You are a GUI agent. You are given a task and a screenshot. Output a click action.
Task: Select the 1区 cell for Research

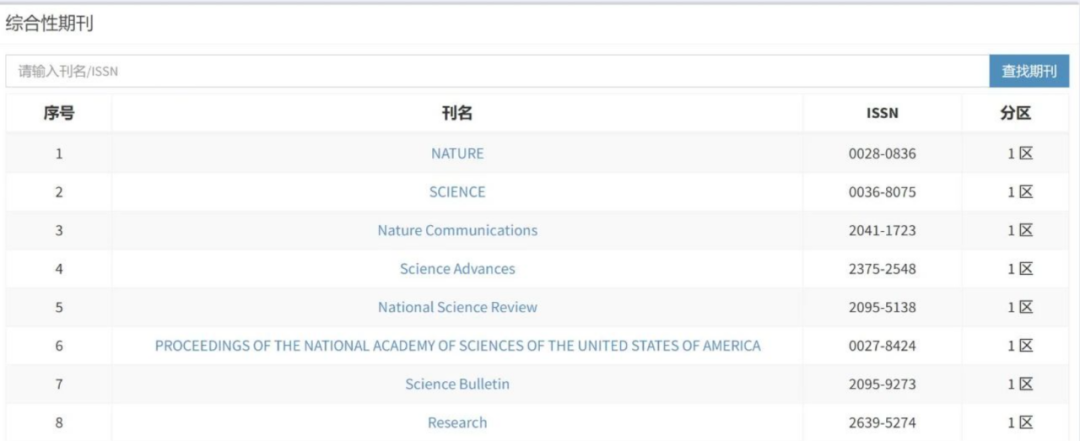click(x=1021, y=423)
